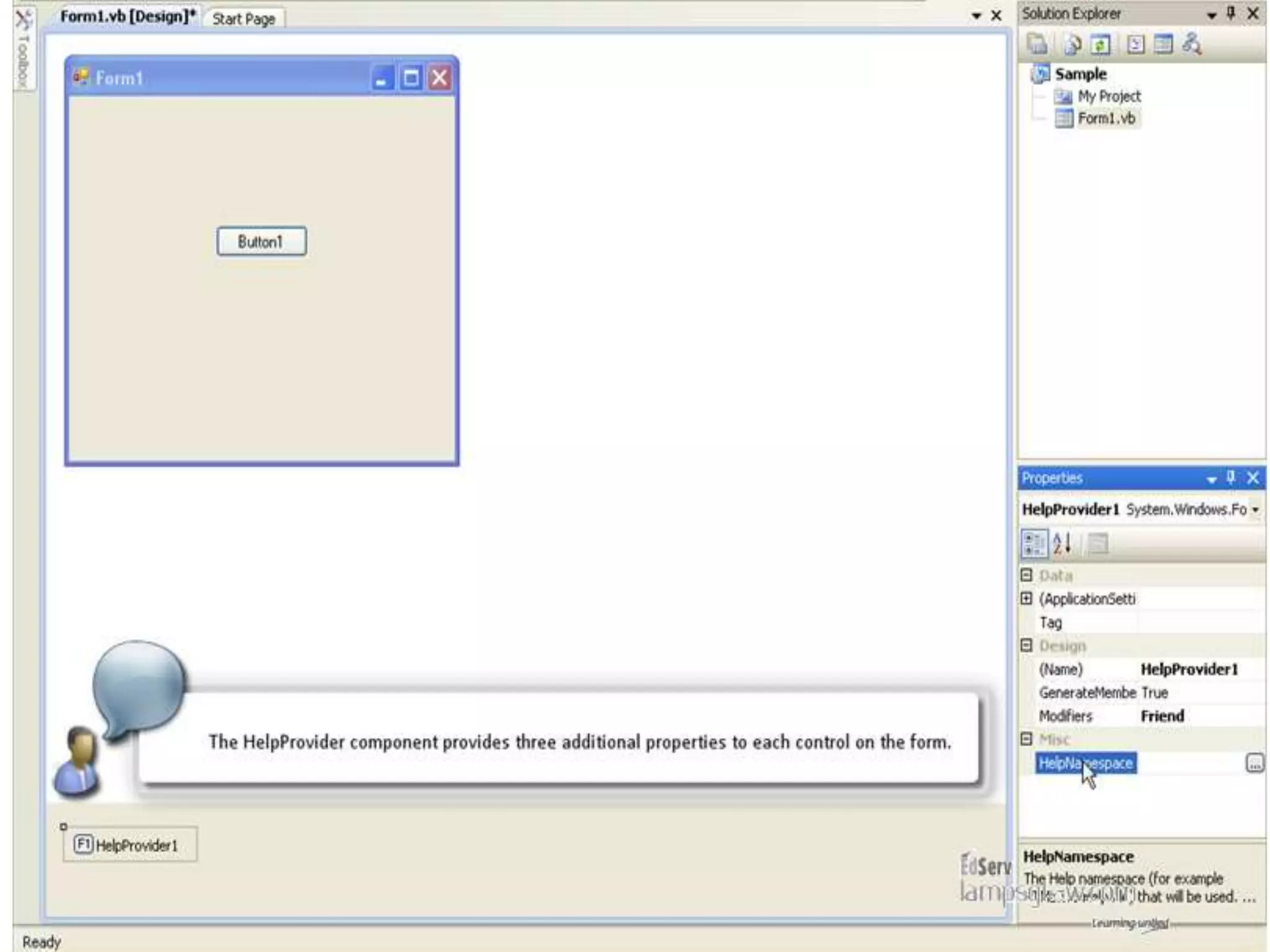Click Show All Files icon in Solution Explorer
Screen dimensions: 1270x952
(x=1072, y=44)
